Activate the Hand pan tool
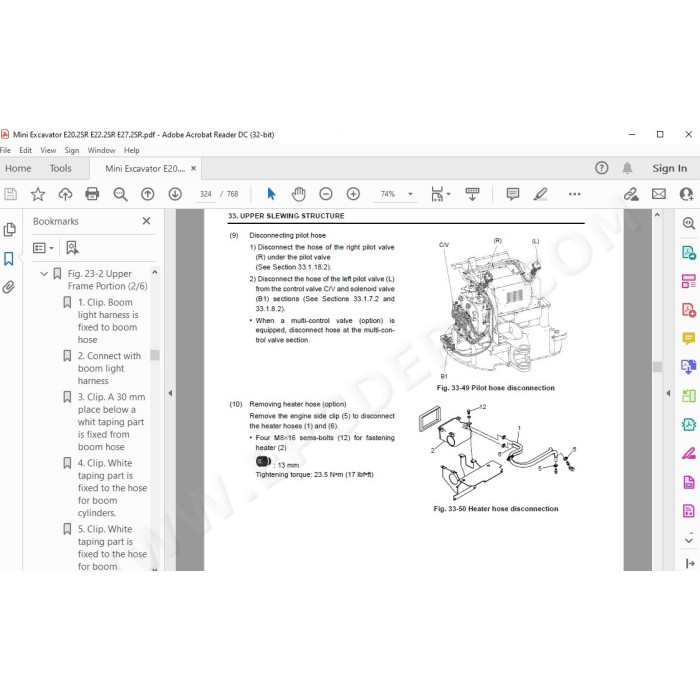This screenshot has width=700, height=700. pos(298,194)
